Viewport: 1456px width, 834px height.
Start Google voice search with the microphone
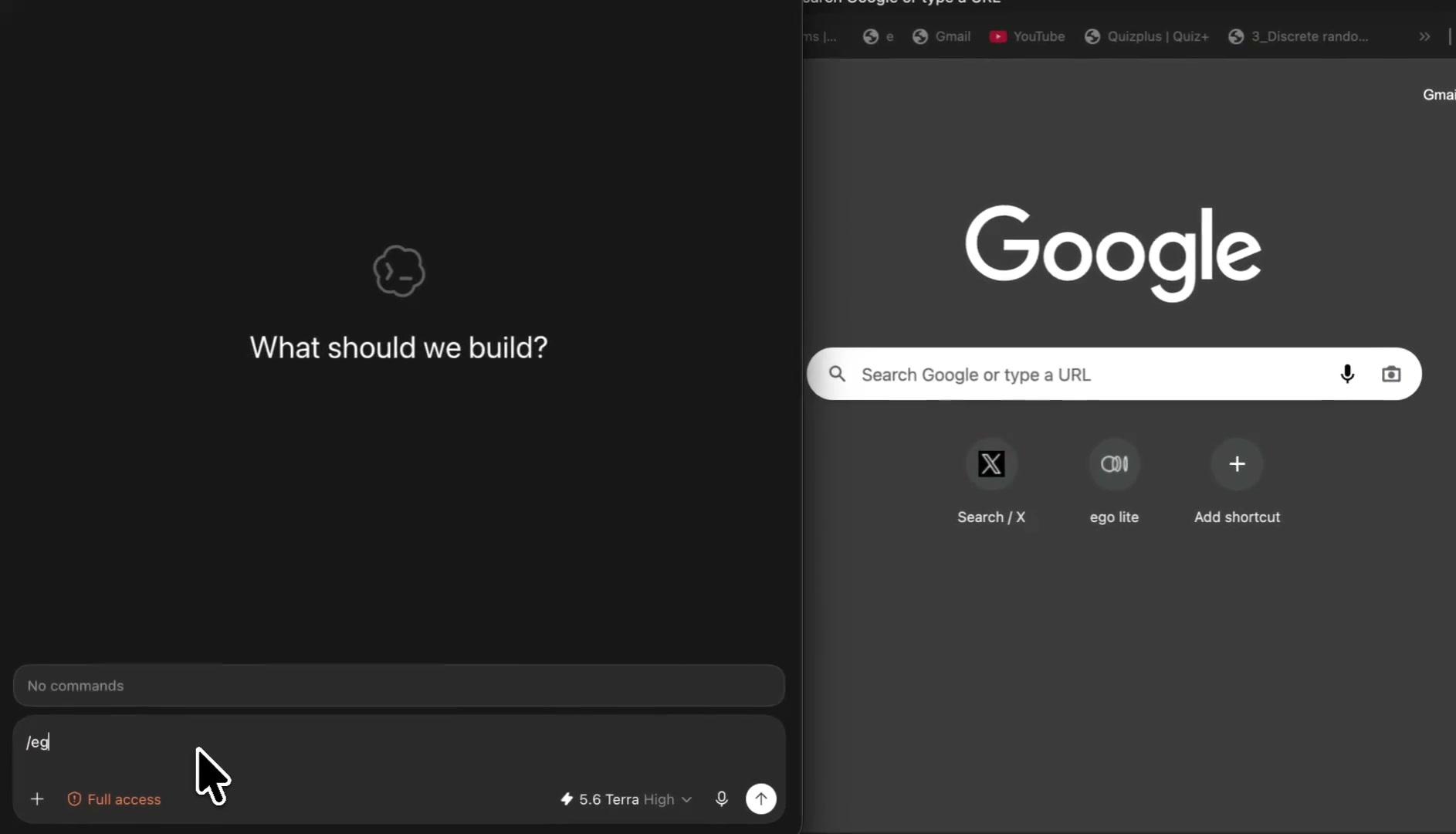click(1347, 375)
